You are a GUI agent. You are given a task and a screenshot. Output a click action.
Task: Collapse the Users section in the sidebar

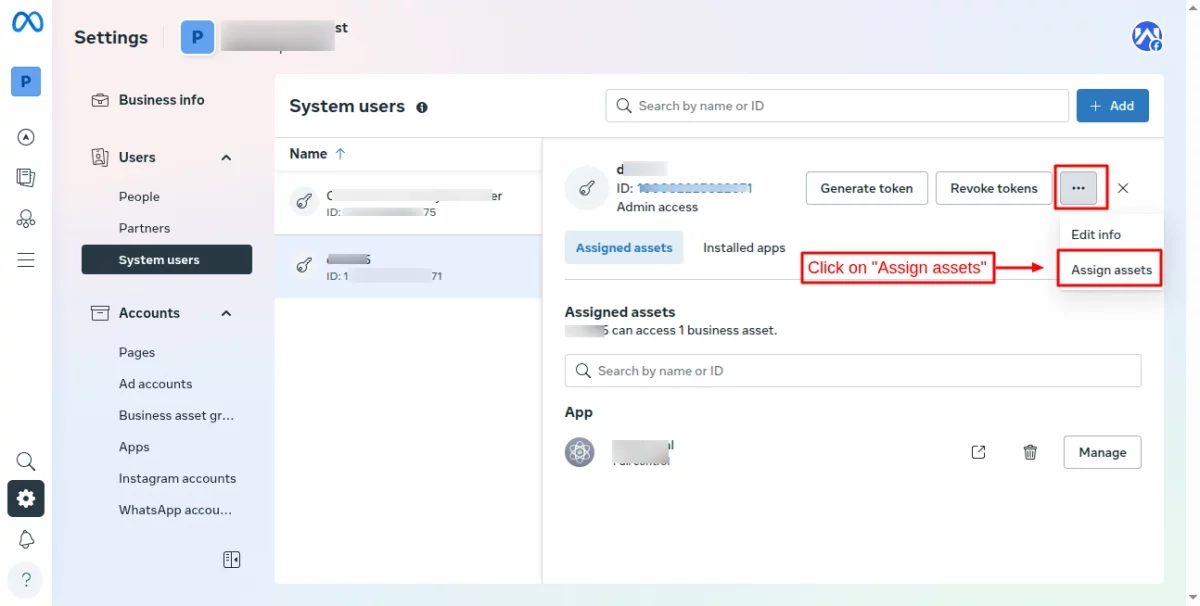point(225,157)
